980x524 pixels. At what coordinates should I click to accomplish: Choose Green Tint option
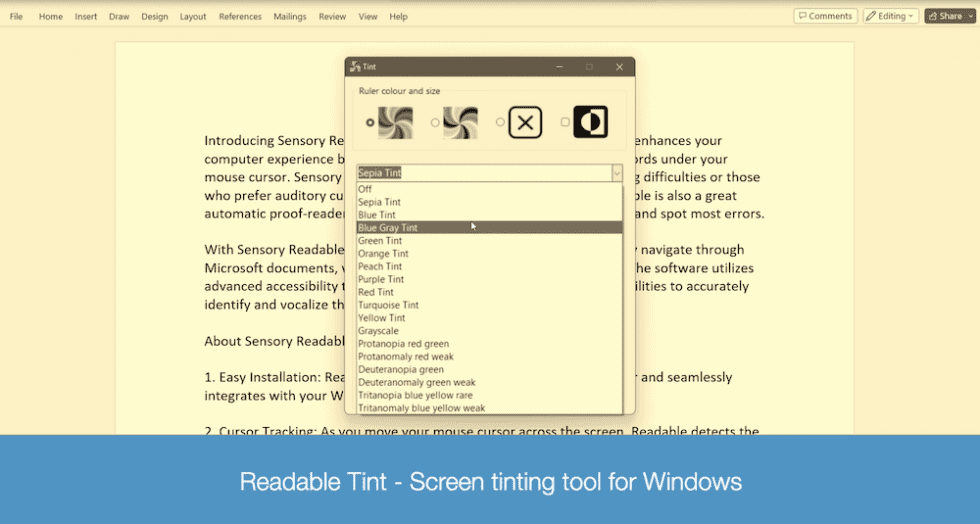[489, 241]
